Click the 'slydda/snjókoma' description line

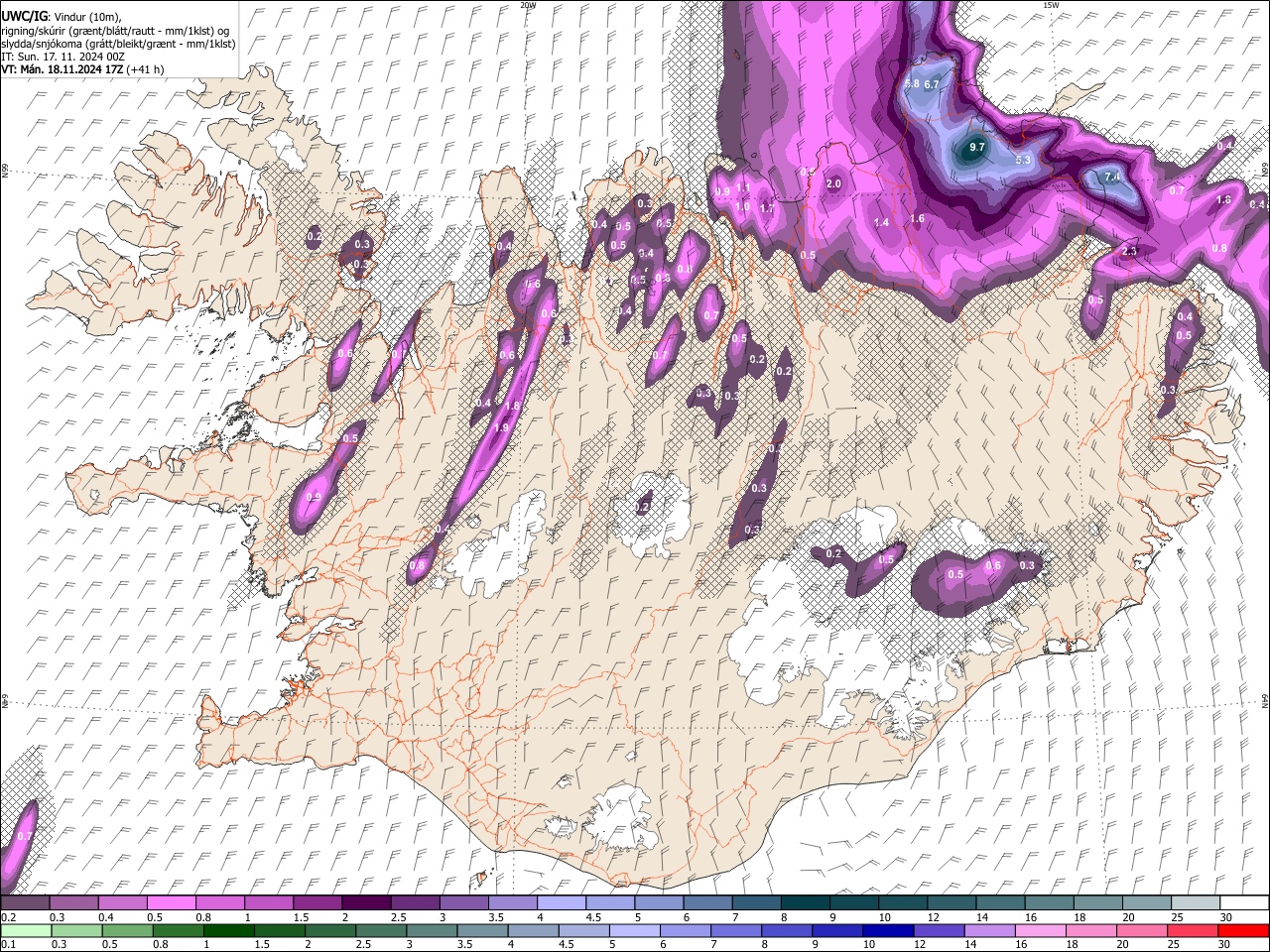[118, 44]
